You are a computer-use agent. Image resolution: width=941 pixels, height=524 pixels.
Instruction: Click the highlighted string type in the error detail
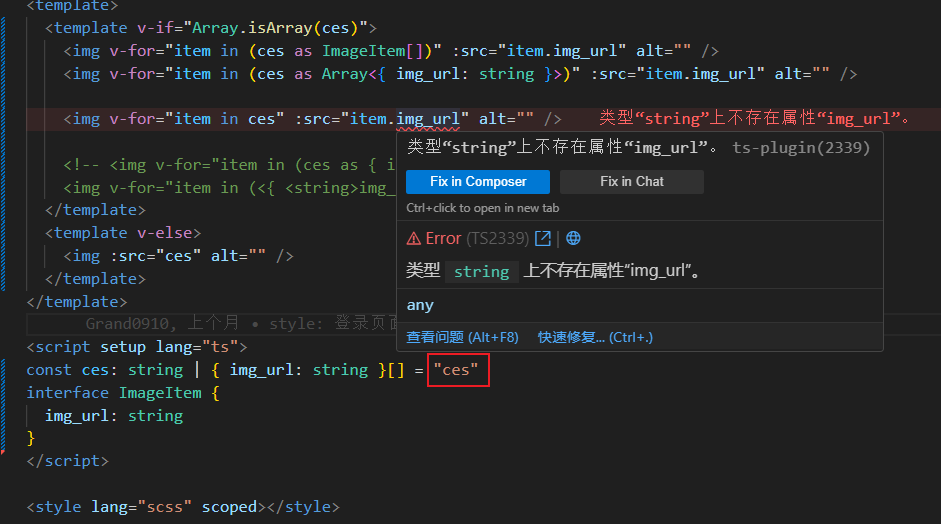481,272
